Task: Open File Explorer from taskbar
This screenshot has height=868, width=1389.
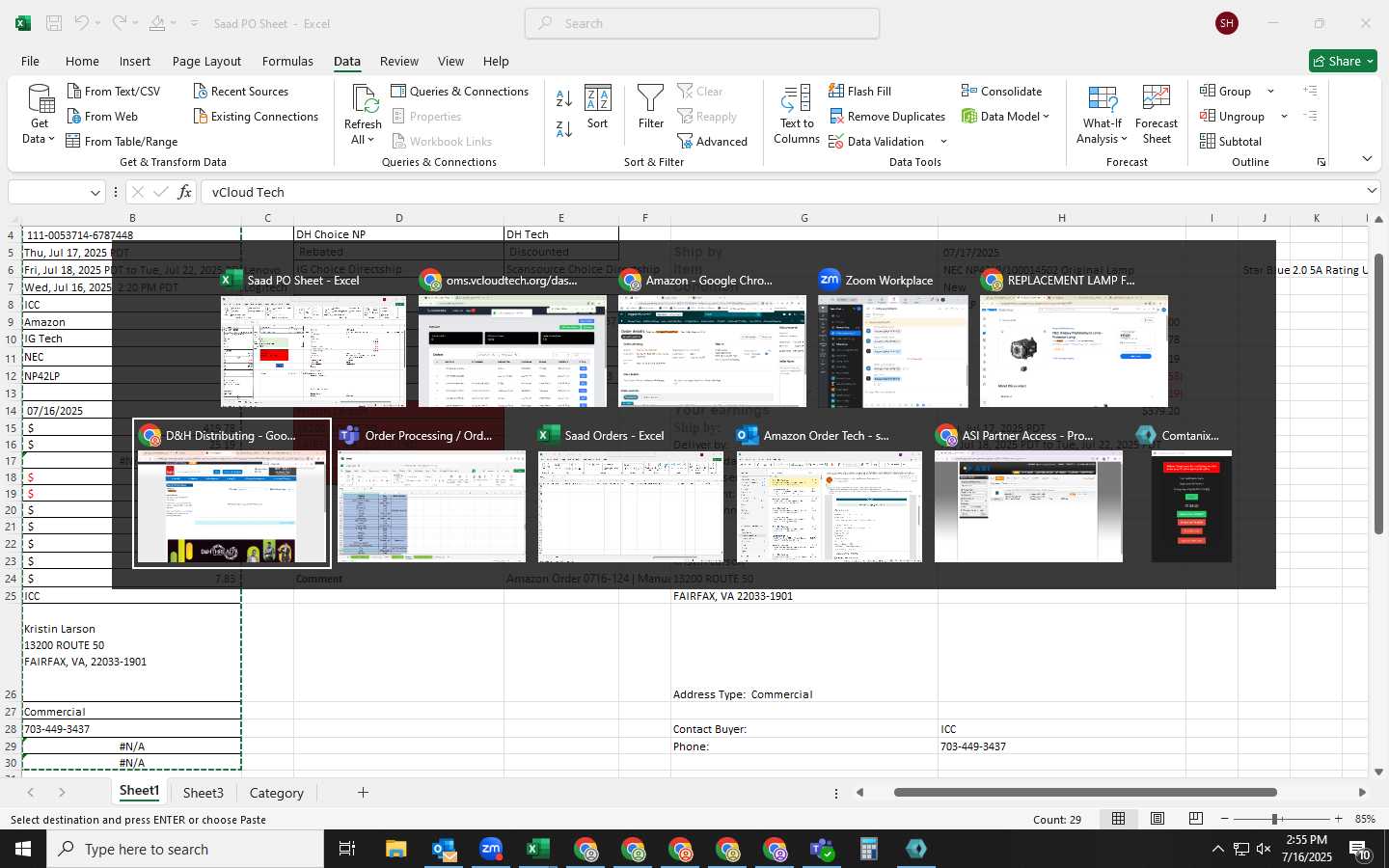Action: [396, 849]
